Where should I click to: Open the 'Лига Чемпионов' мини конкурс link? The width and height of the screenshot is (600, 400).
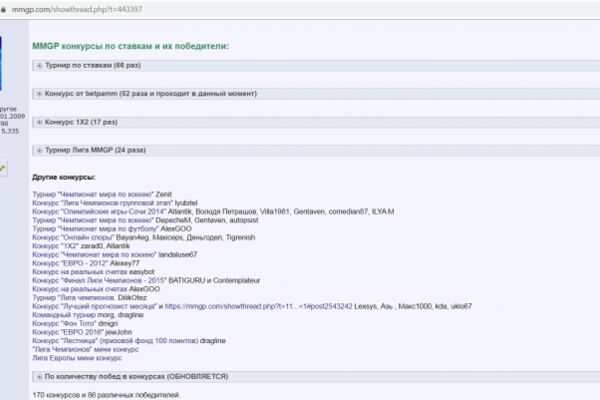tap(85, 349)
